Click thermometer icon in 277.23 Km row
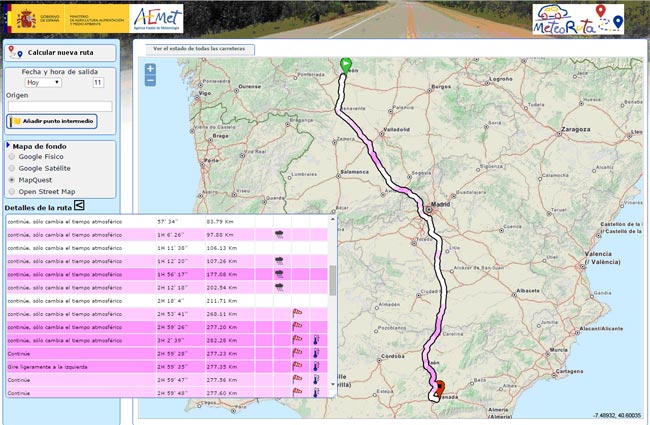Image resolution: width=650 pixels, height=425 pixels. click(316, 354)
